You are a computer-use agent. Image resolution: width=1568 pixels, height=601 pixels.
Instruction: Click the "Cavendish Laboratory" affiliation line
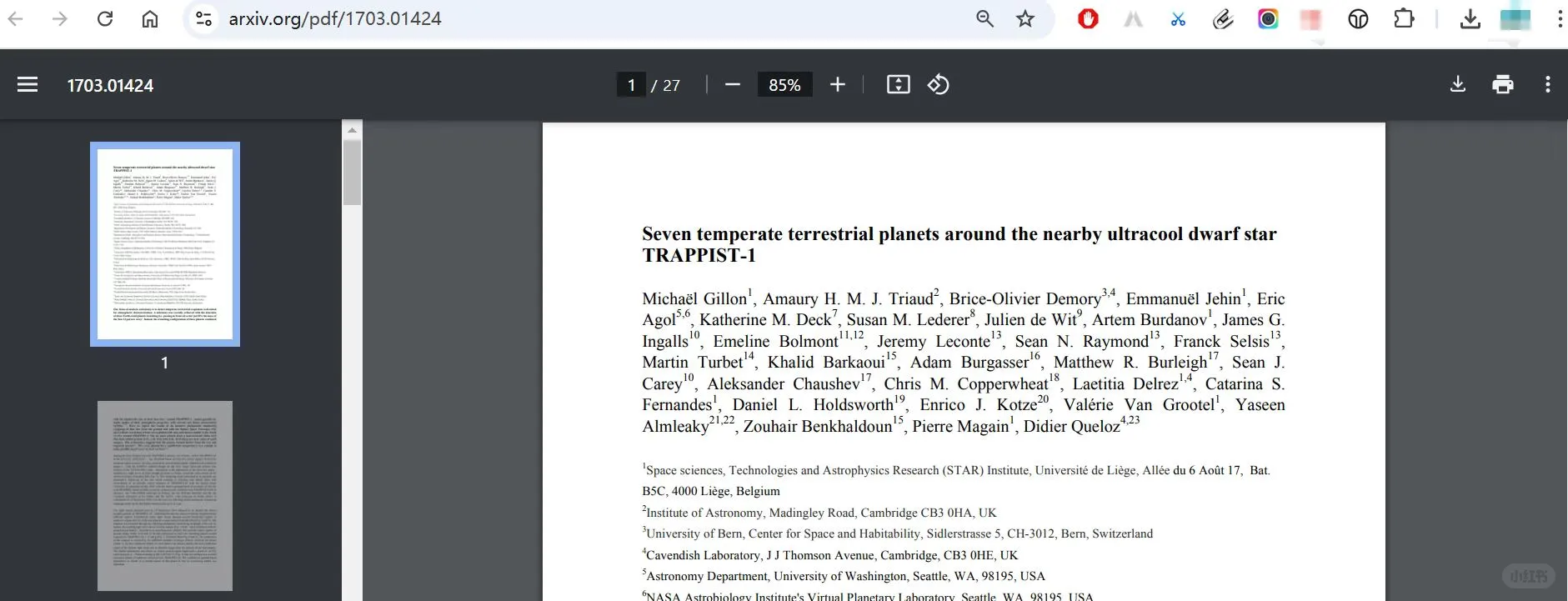(830, 555)
